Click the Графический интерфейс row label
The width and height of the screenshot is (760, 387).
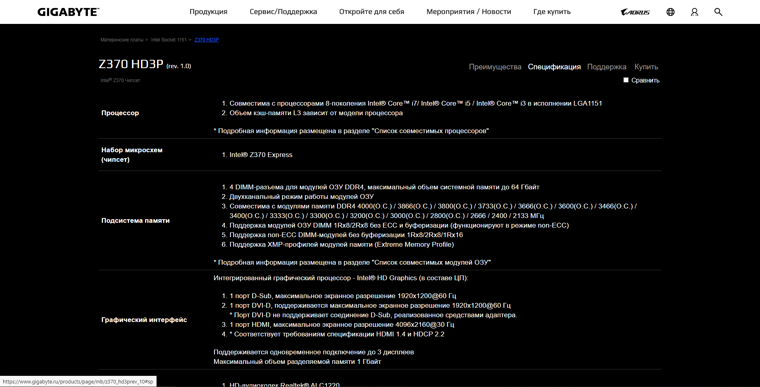144,320
